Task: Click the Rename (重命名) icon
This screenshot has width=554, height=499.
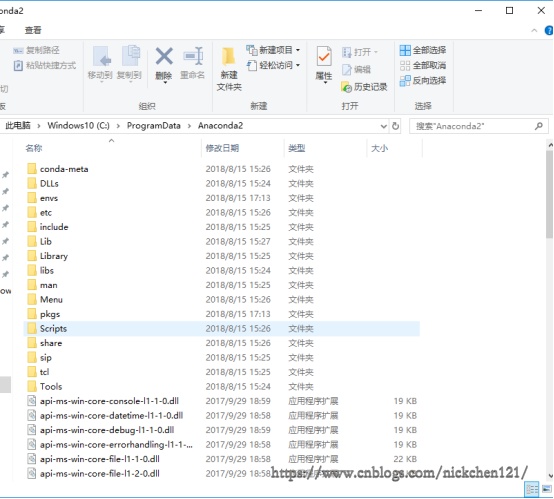Action: point(193,56)
